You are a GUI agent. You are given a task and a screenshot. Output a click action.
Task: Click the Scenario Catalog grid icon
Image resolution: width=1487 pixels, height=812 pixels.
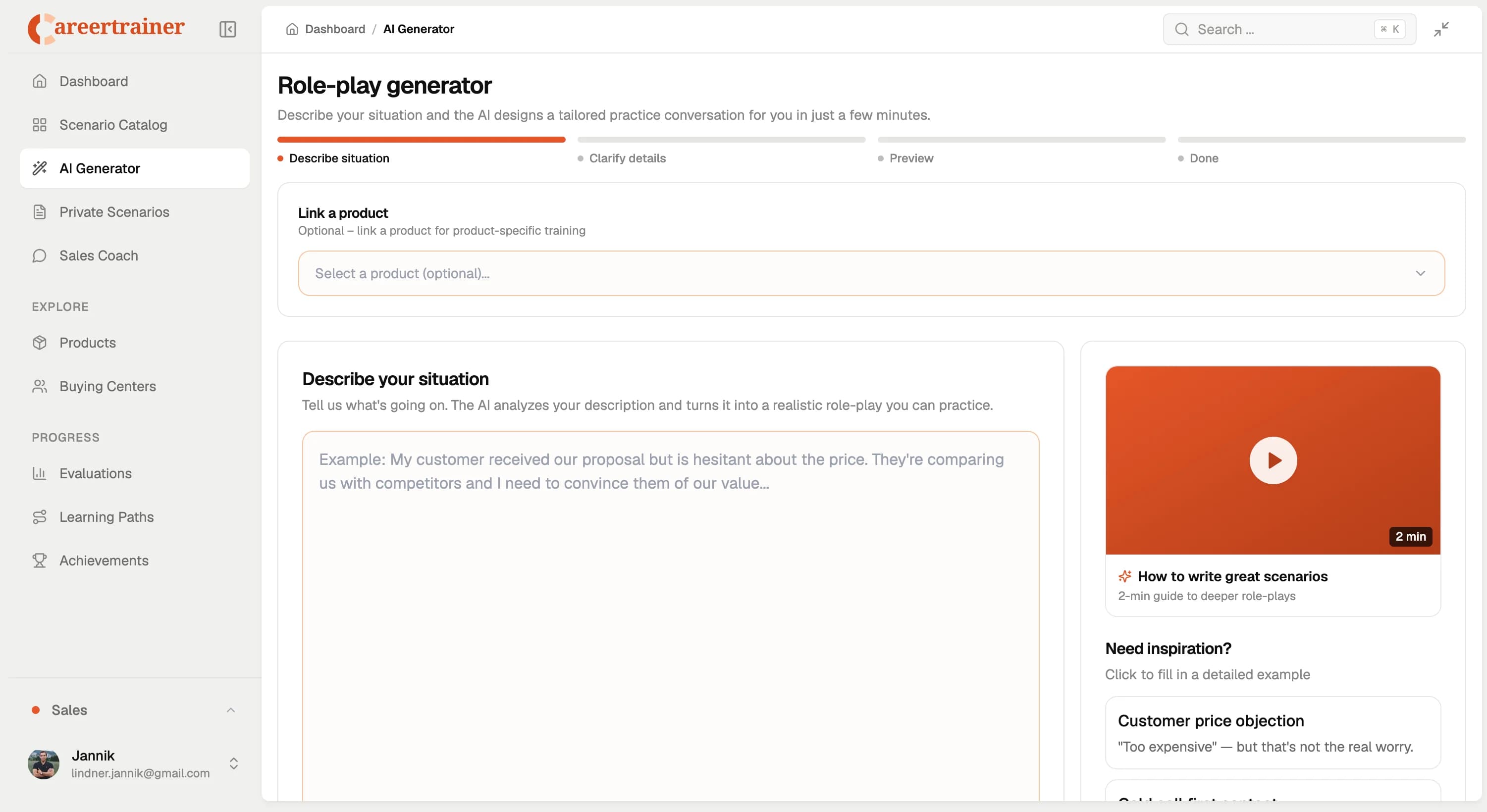click(39, 125)
